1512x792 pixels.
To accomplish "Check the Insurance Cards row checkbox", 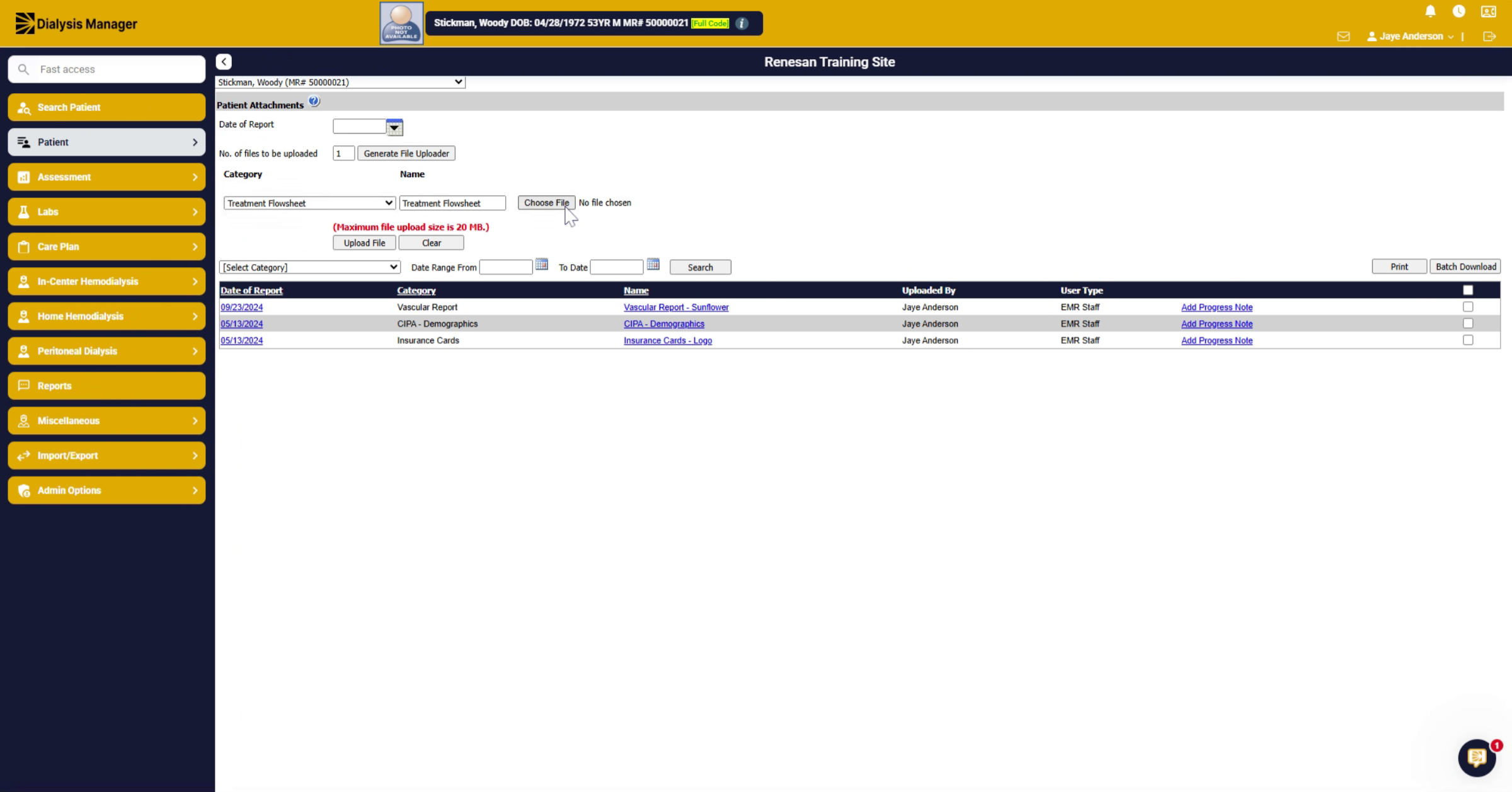I will click(1468, 340).
